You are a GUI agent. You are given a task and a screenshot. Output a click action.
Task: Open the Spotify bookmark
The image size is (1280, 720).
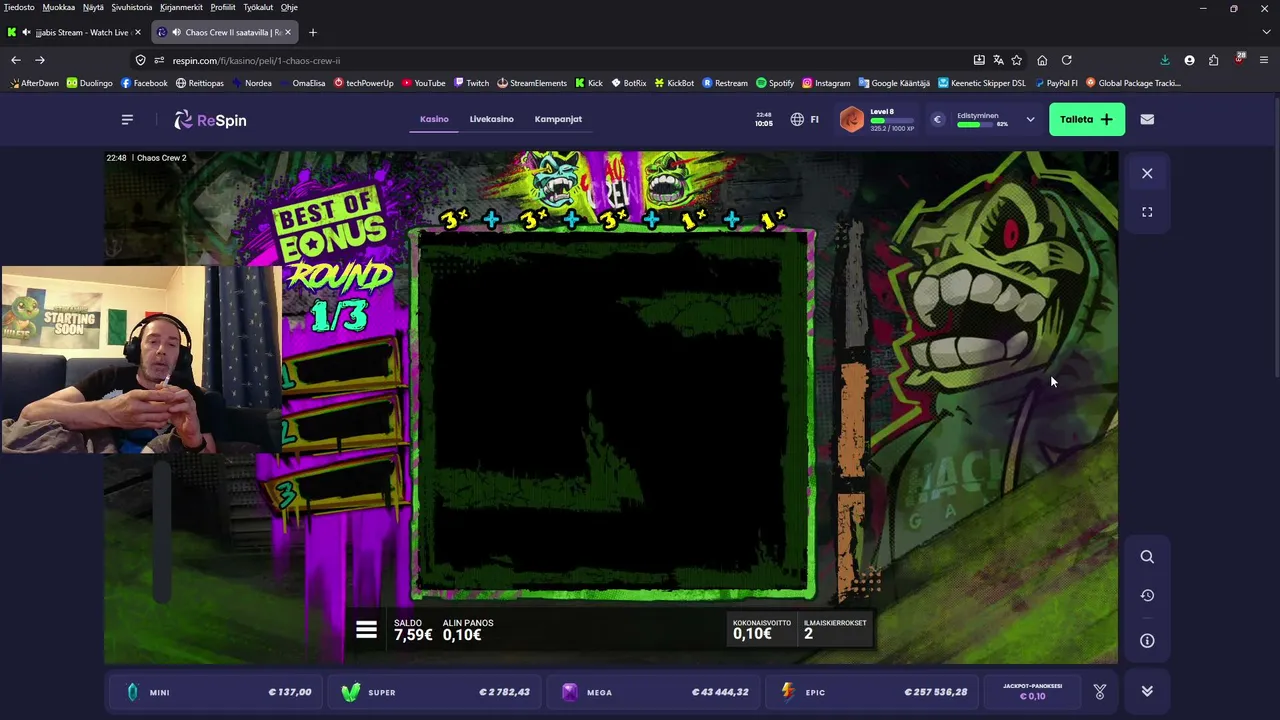tap(775, 83)
